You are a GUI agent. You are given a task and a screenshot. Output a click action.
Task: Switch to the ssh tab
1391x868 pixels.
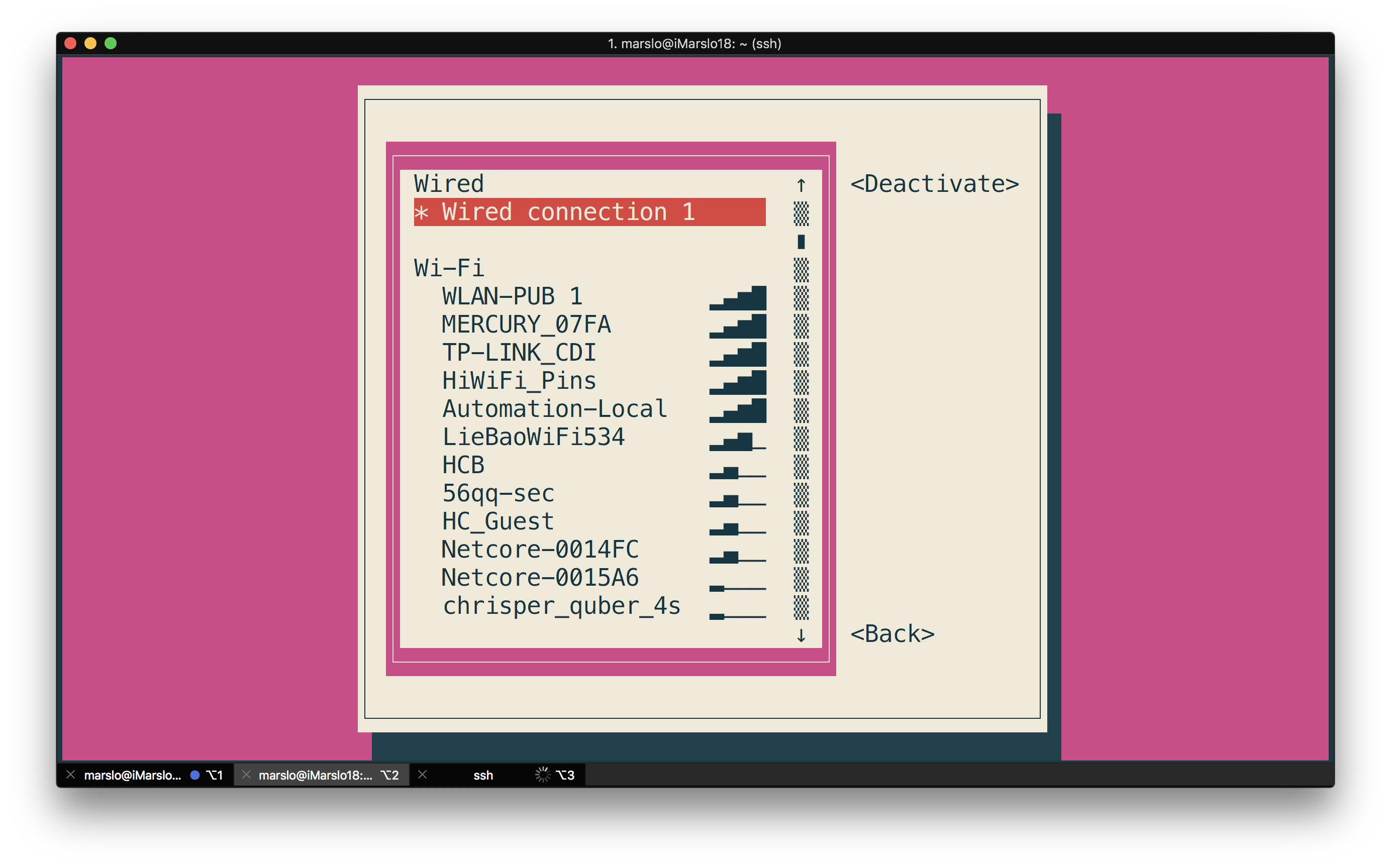pos(498,775)
